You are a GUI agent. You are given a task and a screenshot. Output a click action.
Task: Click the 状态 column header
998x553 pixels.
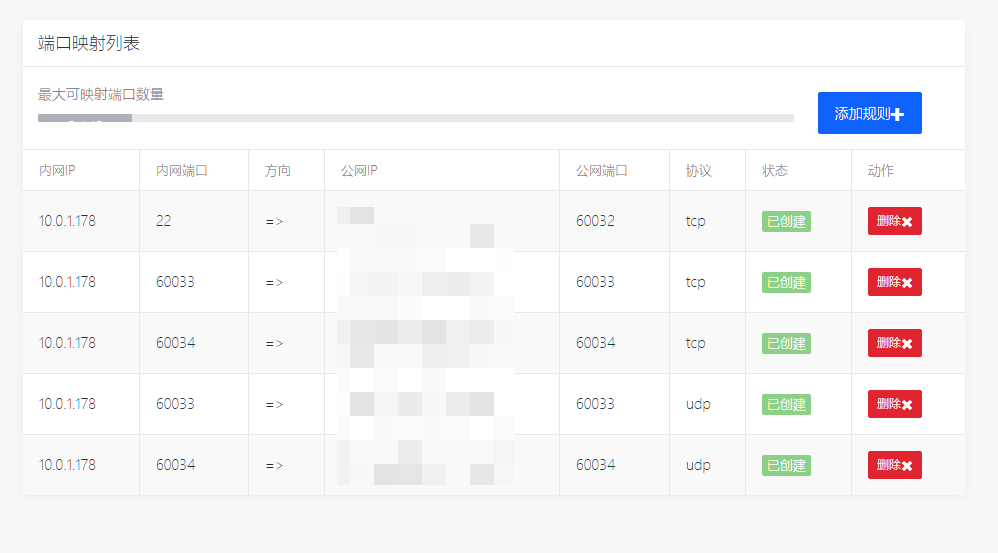[775, 171]
